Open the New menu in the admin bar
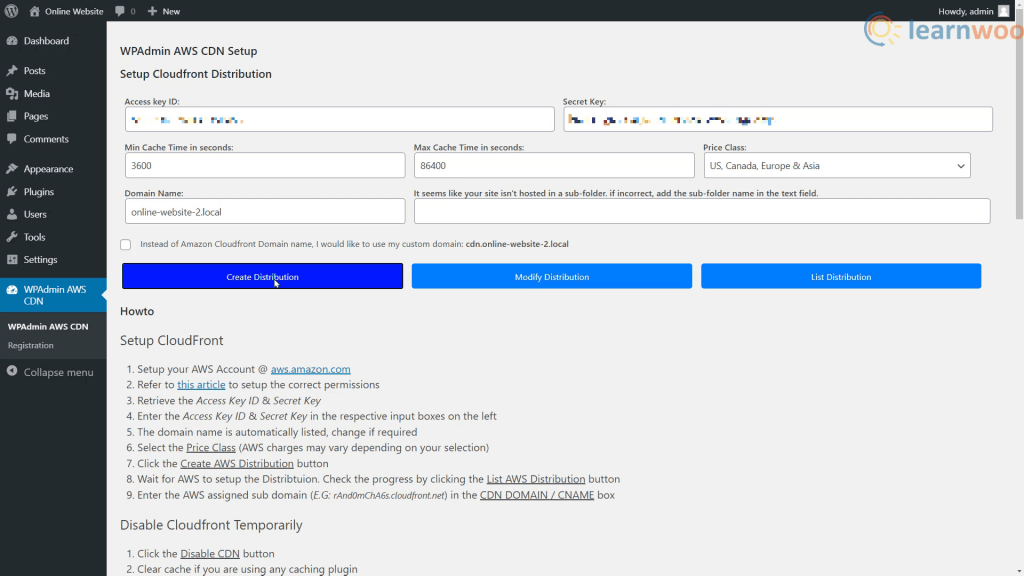1024x576 pixels. [163, 11]
